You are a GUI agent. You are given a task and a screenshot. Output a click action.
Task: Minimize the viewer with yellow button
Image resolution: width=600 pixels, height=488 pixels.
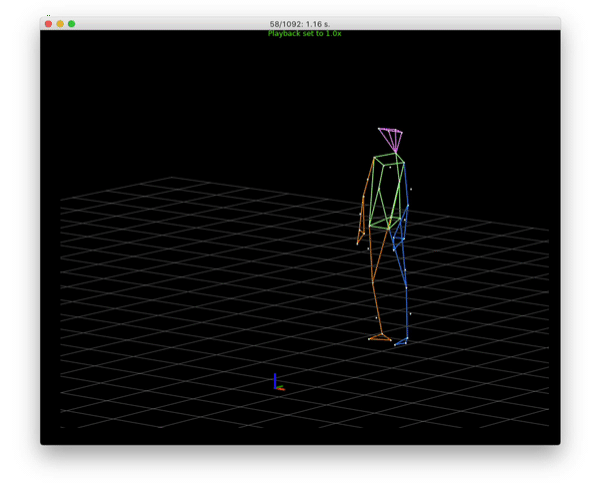(60, 24)
